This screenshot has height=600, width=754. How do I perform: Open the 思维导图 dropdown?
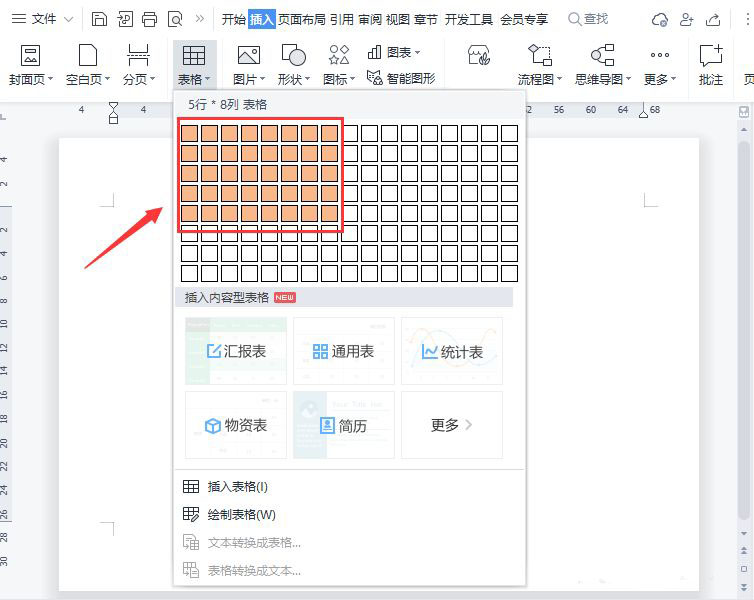(603, 65)
